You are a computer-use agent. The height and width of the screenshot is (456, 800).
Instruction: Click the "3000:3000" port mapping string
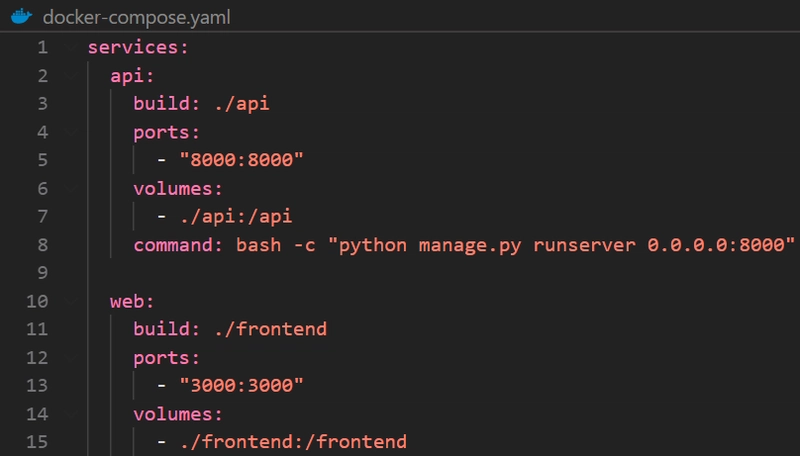tap(241, 385)
